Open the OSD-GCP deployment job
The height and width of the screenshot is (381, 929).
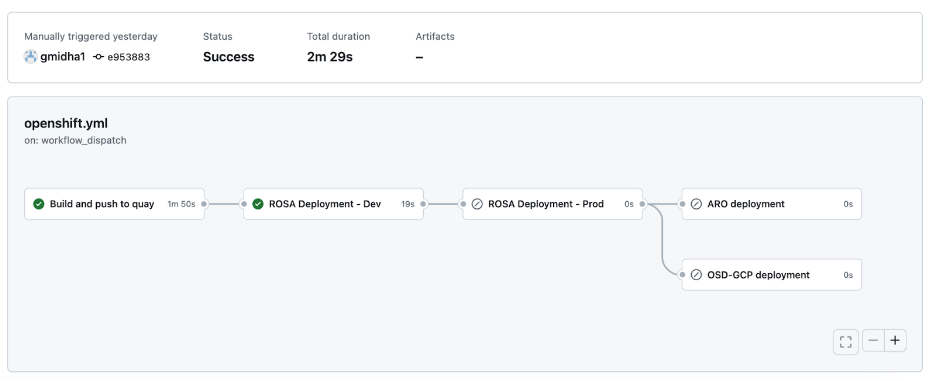772,275
